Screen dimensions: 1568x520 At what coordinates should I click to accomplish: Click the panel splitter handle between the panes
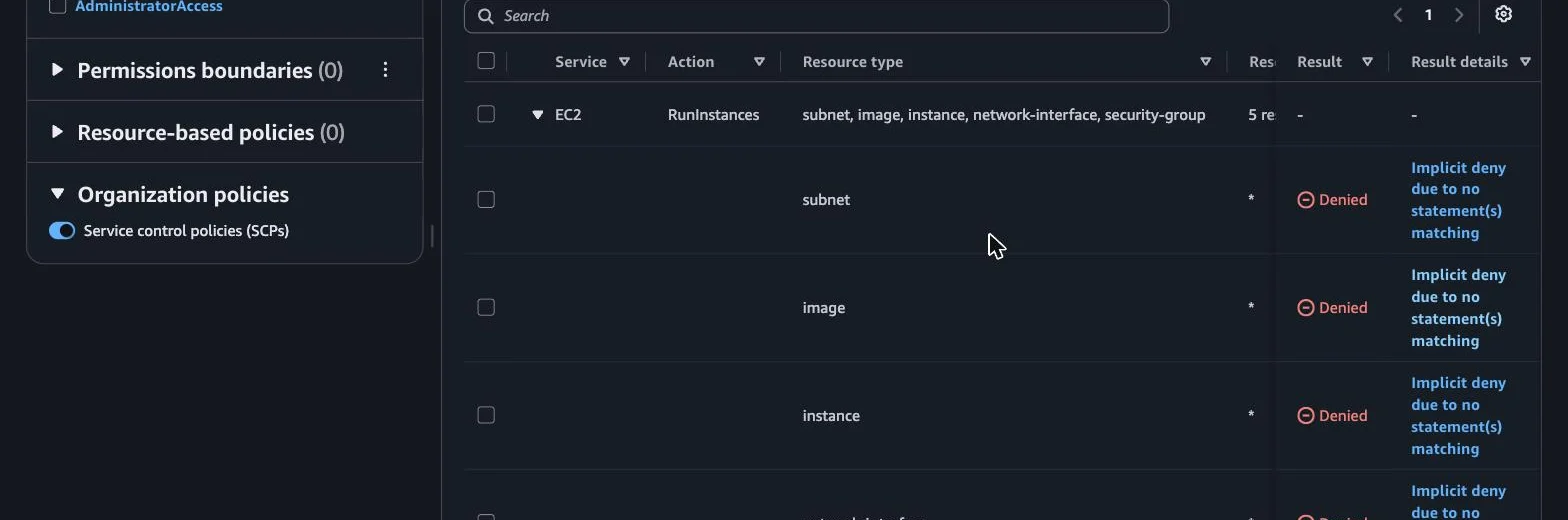[432, 236]
